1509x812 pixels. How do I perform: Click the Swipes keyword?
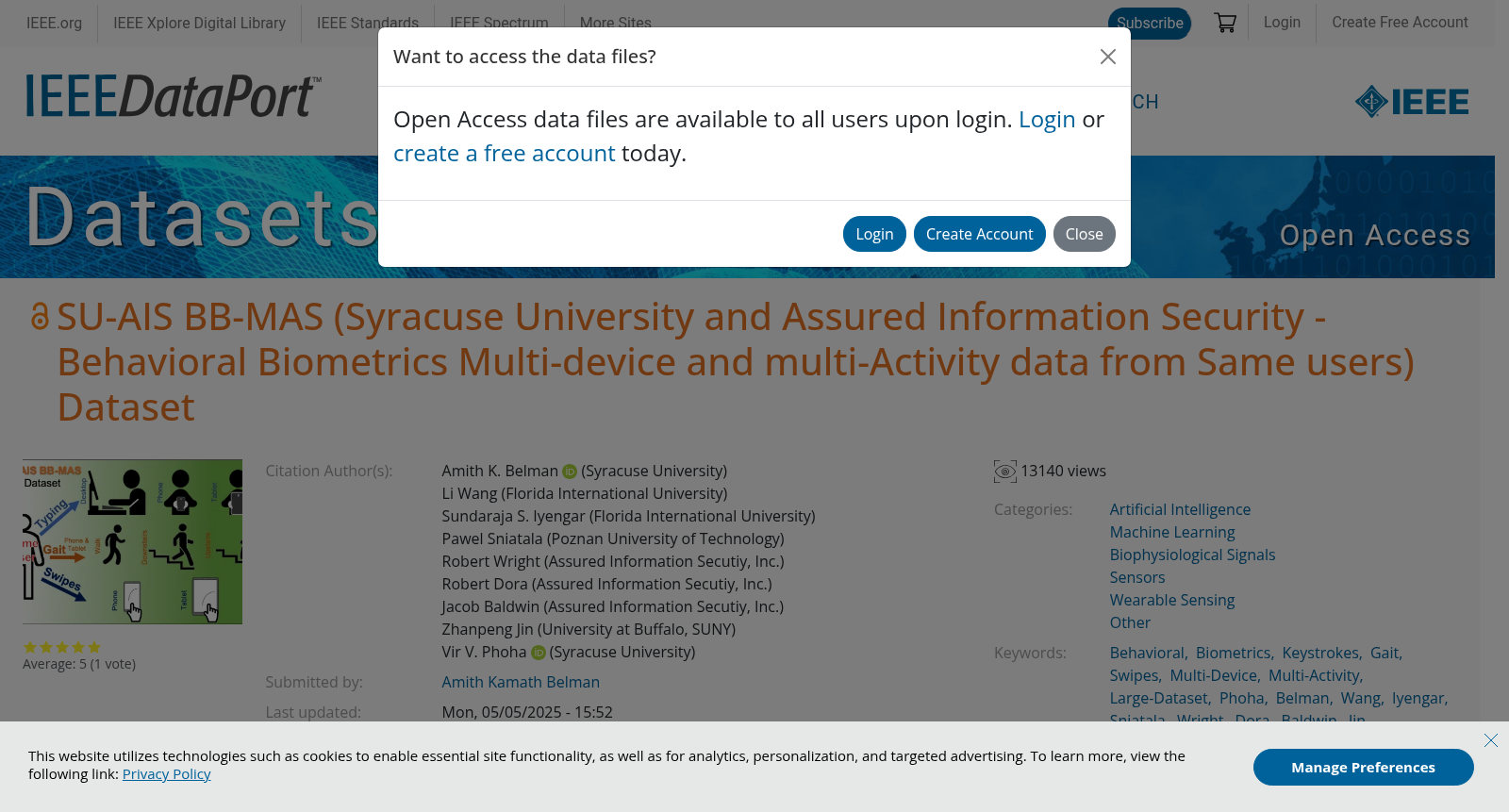(x=1134, y=675)
